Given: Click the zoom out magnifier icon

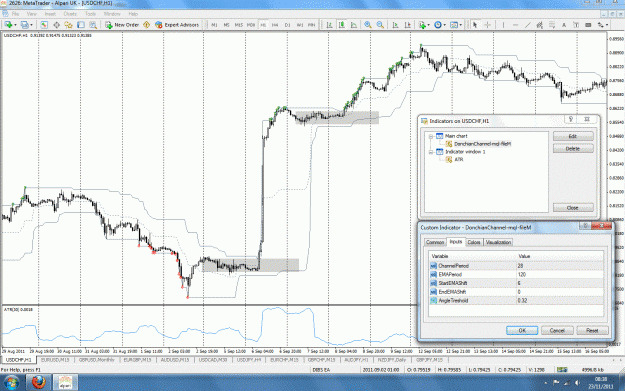Looking at the screenshot, I should [x=380, y=25].
